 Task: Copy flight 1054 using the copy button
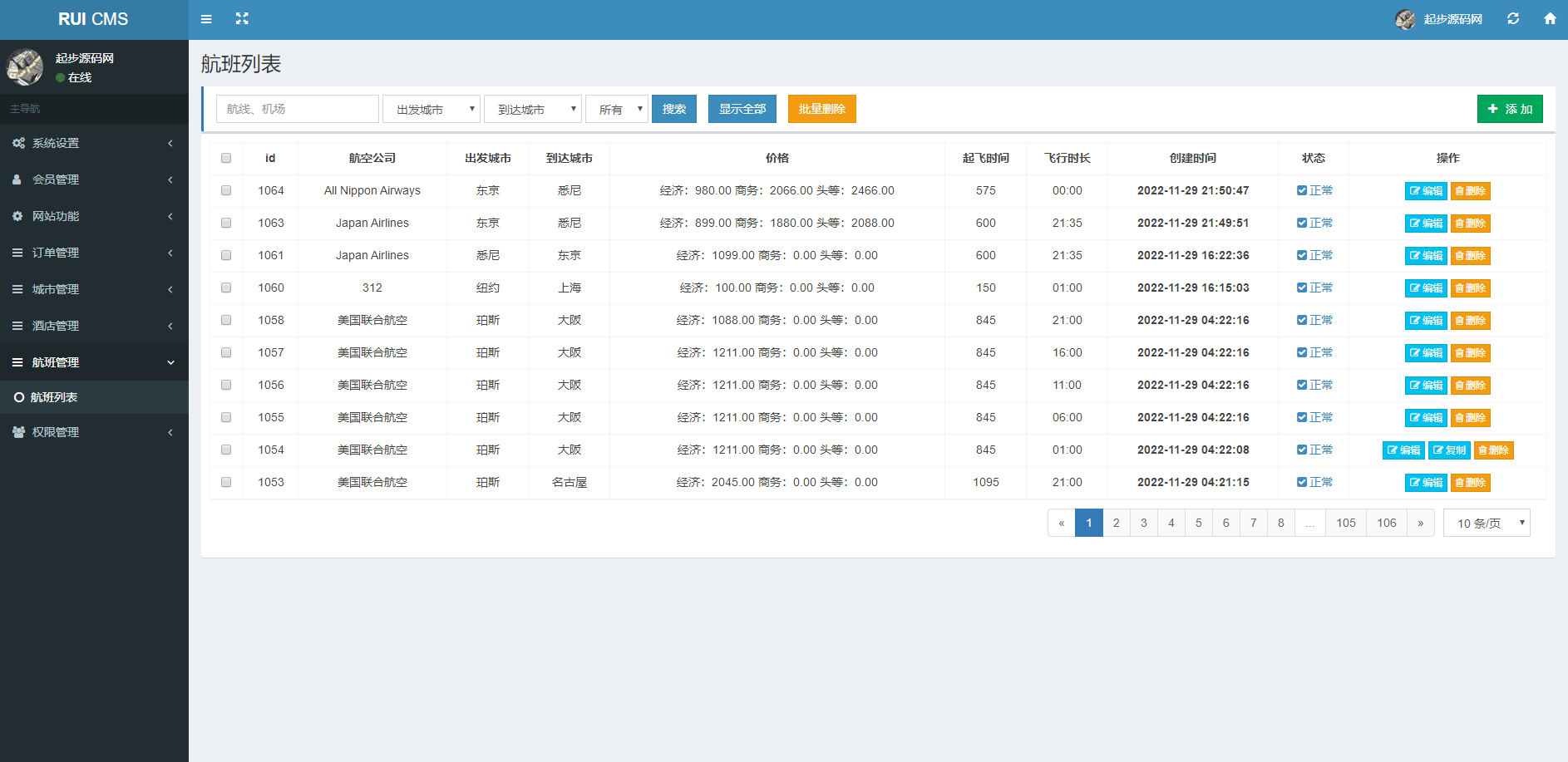point(1449,450)
